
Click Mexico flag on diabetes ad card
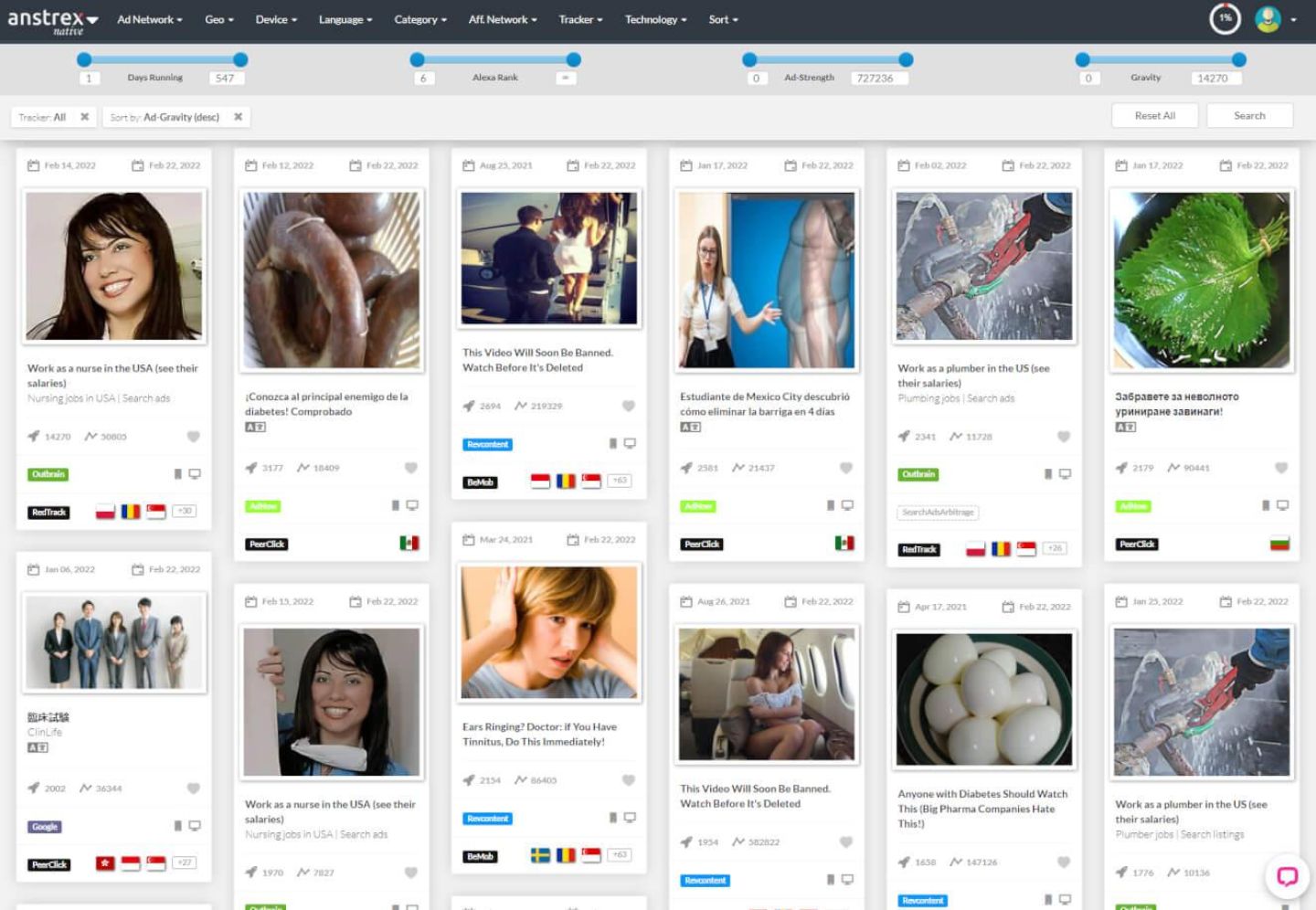pos(409,544)
